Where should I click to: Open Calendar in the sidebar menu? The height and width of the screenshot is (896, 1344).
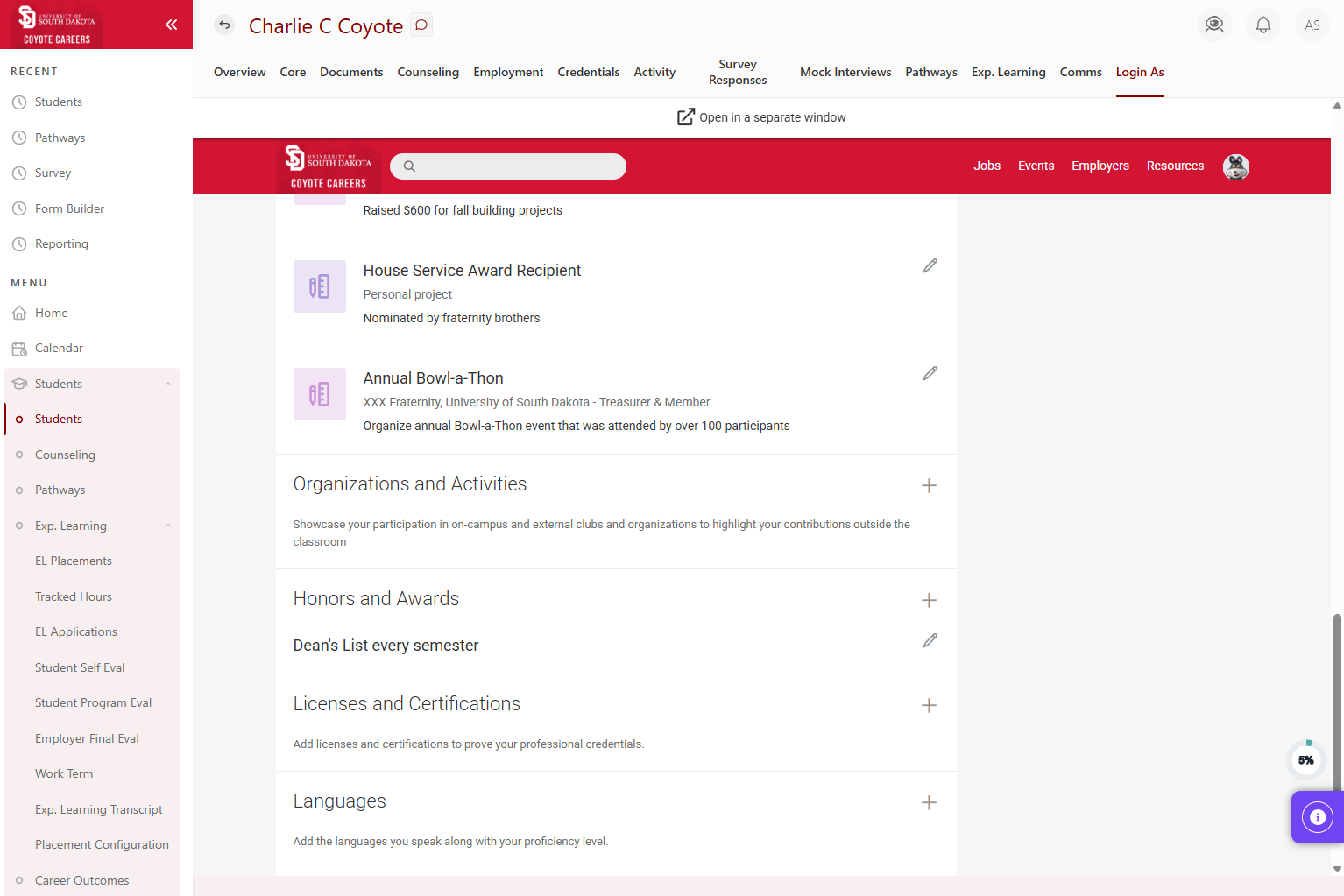(x=59, y=348)
